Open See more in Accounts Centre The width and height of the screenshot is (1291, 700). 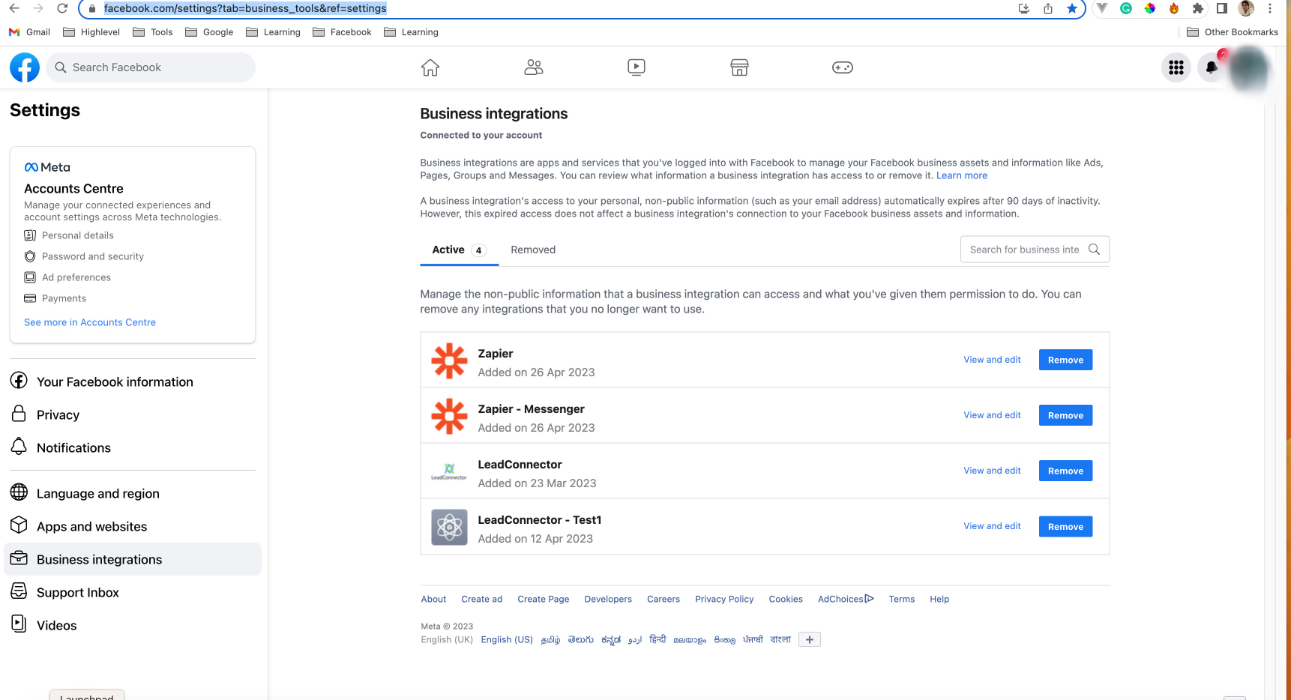tap(90, 323)
